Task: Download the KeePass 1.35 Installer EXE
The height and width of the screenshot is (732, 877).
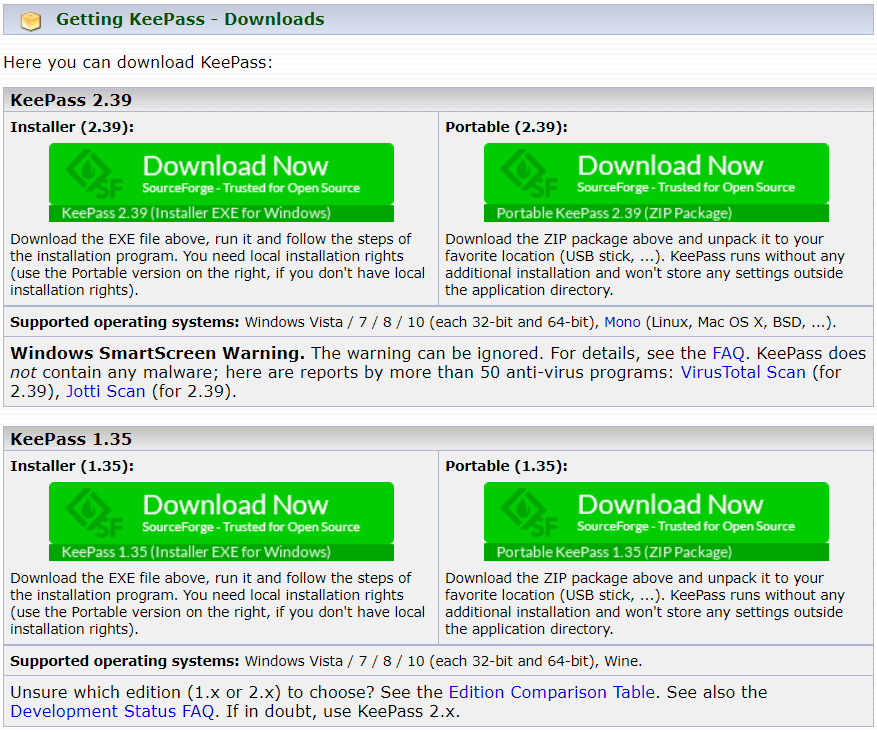Action: point(221,521)
